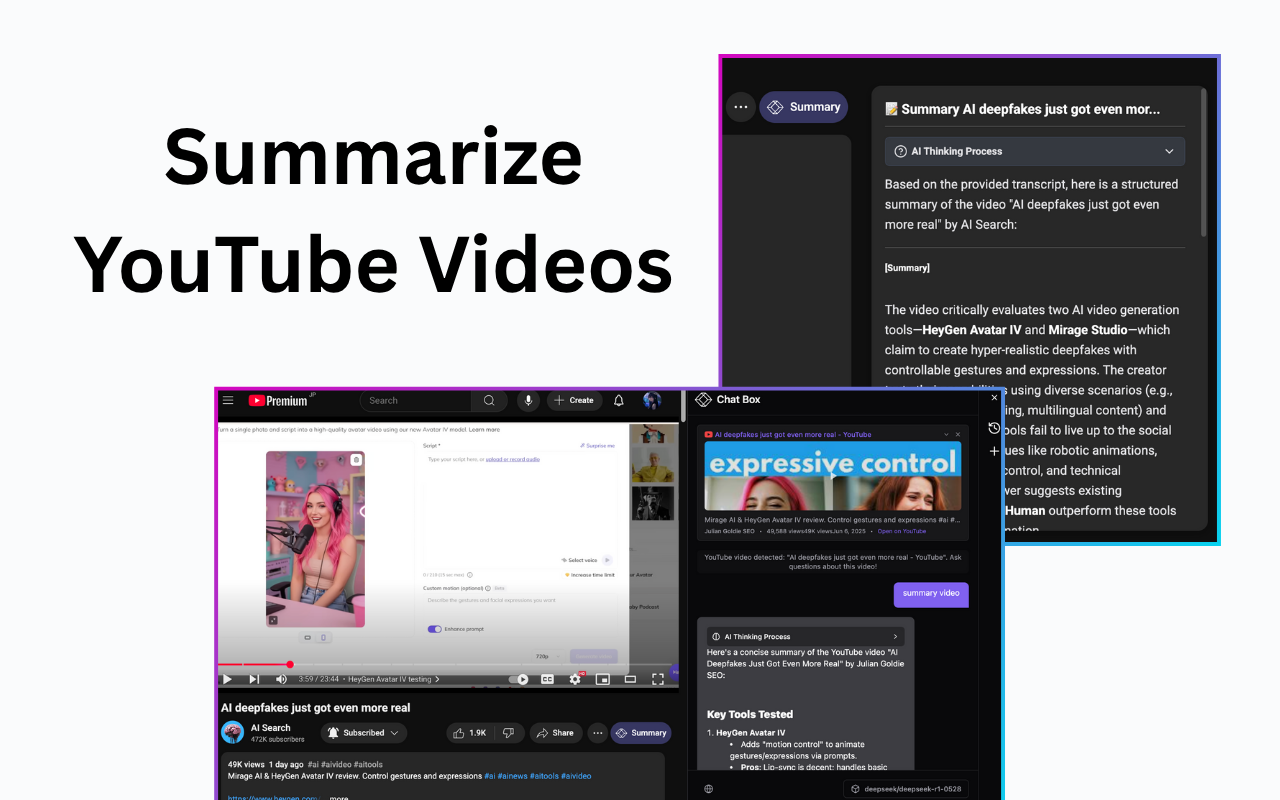Expand the HeyGen Avatar IV testing chapter

click(393, 679)
